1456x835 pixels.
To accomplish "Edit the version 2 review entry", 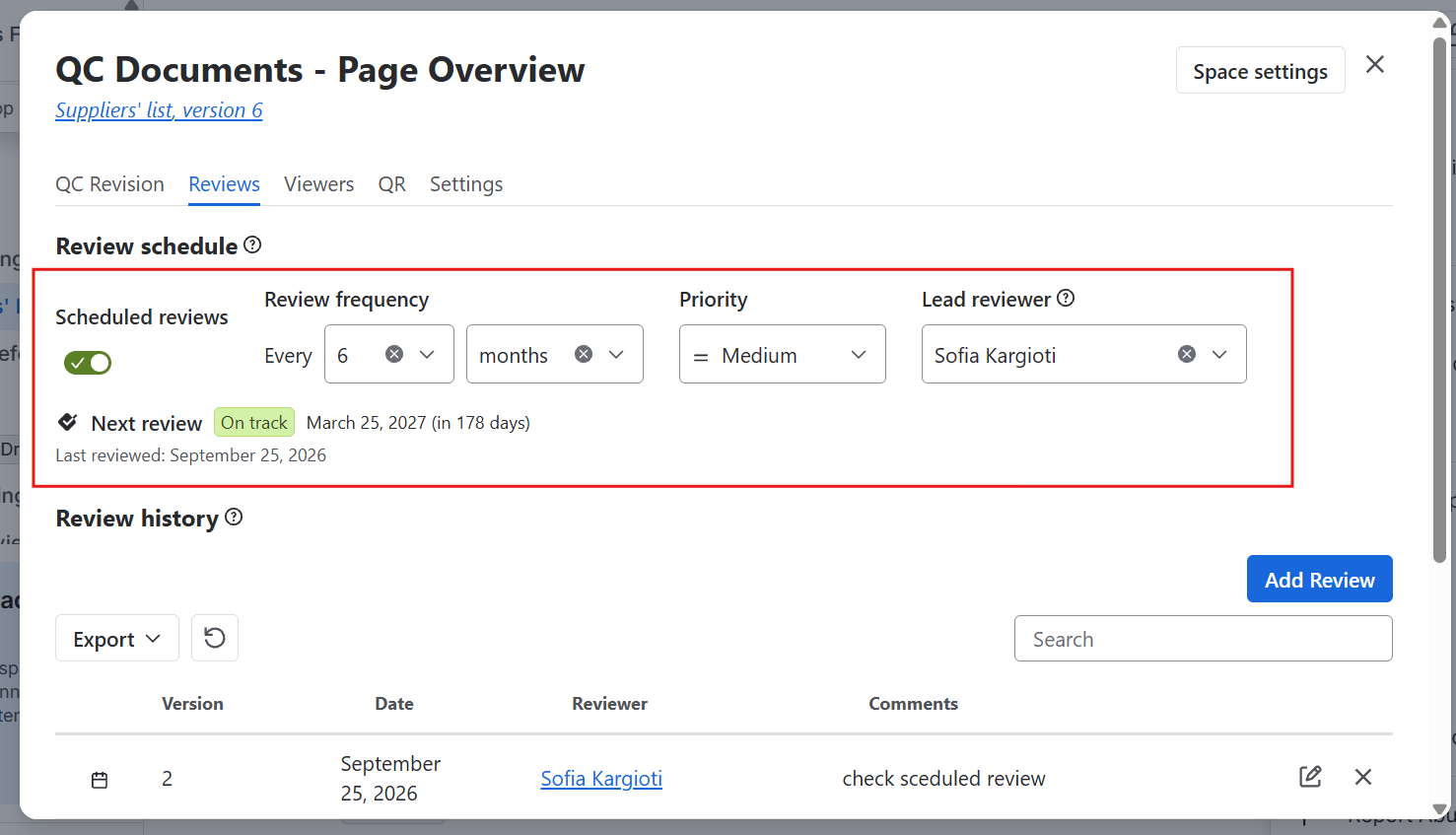I will [1310, 777].
